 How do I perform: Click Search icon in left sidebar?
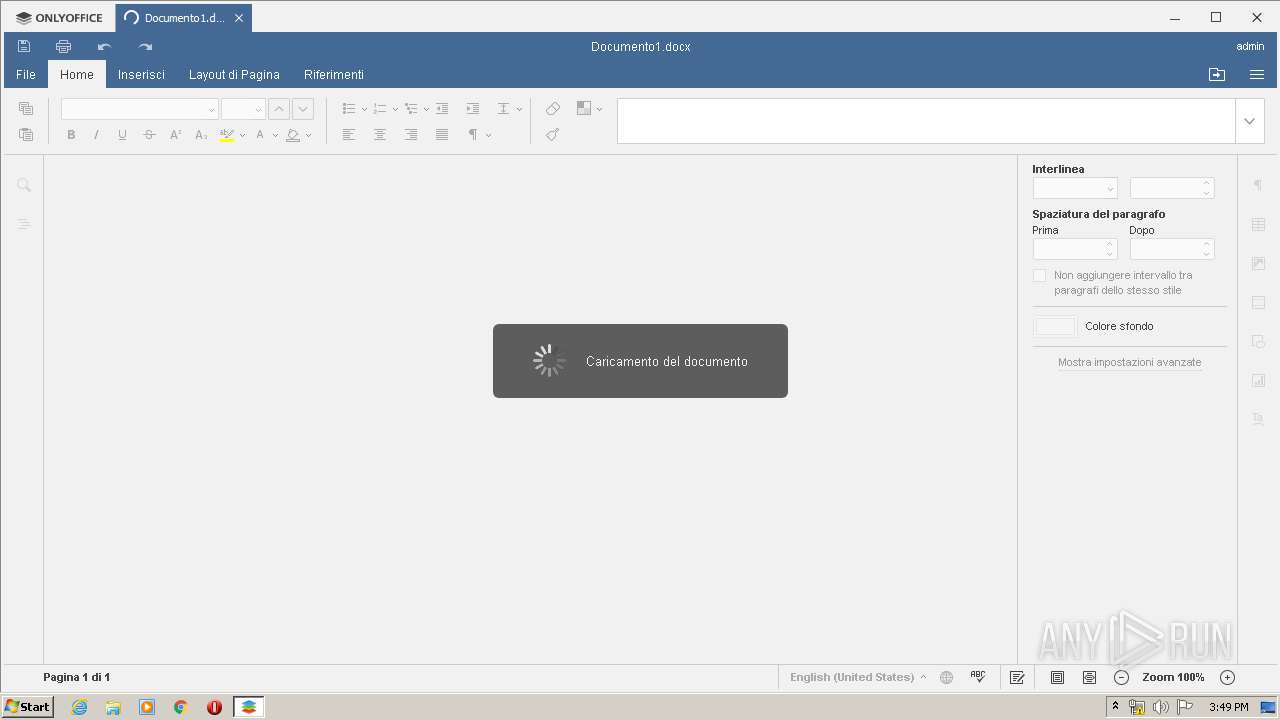point(24,185)
